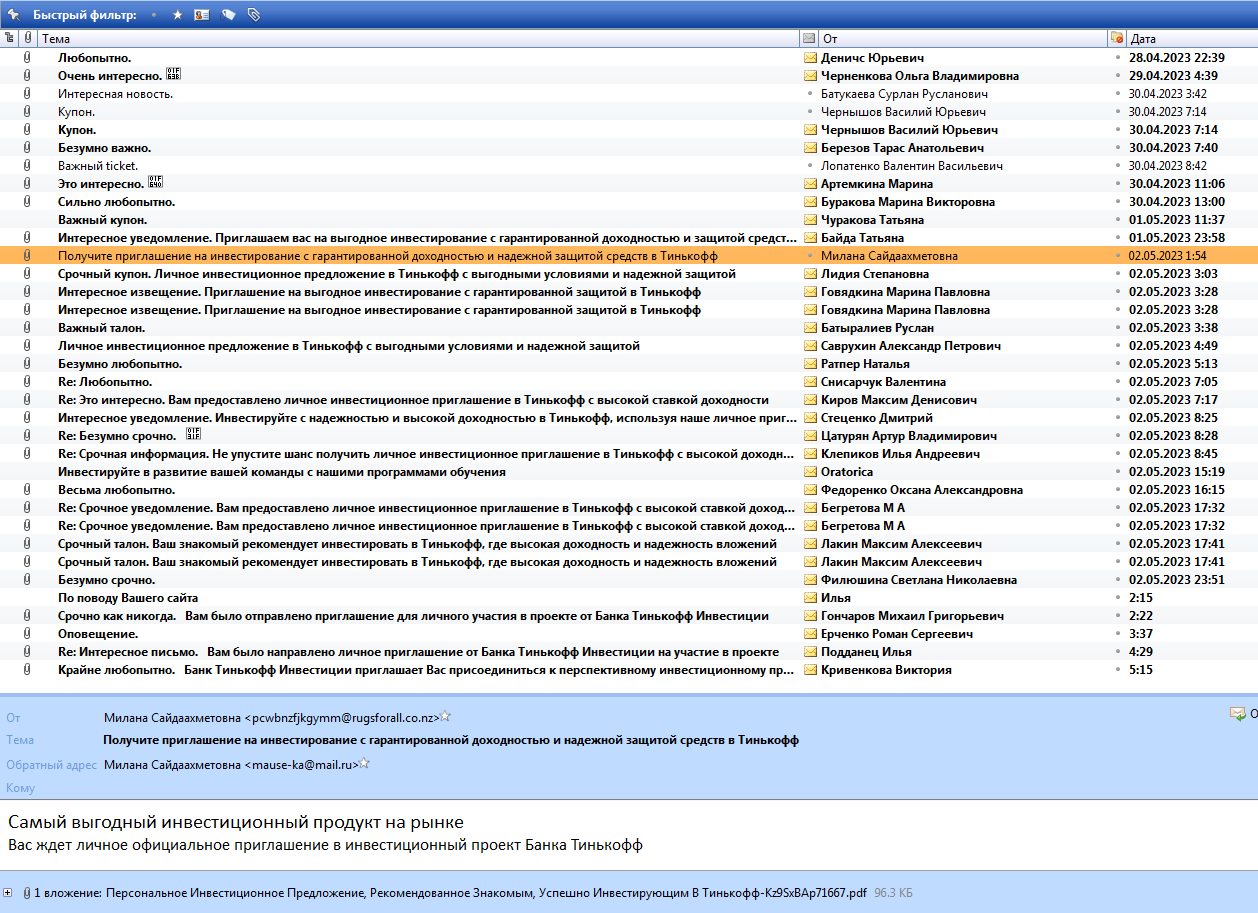This screenshot has width=1258, height=913.
Task: Click 'Самый выгодный инвестиционный продукт на рынке' heading
Action: 236,822
